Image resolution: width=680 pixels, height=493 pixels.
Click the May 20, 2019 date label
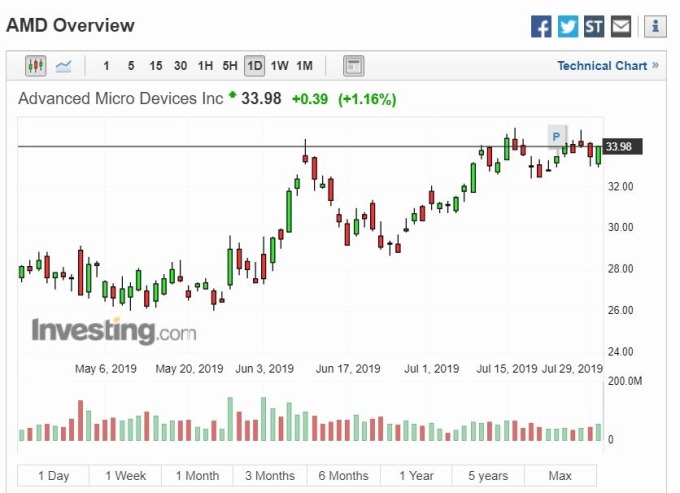tap(189, 369)
